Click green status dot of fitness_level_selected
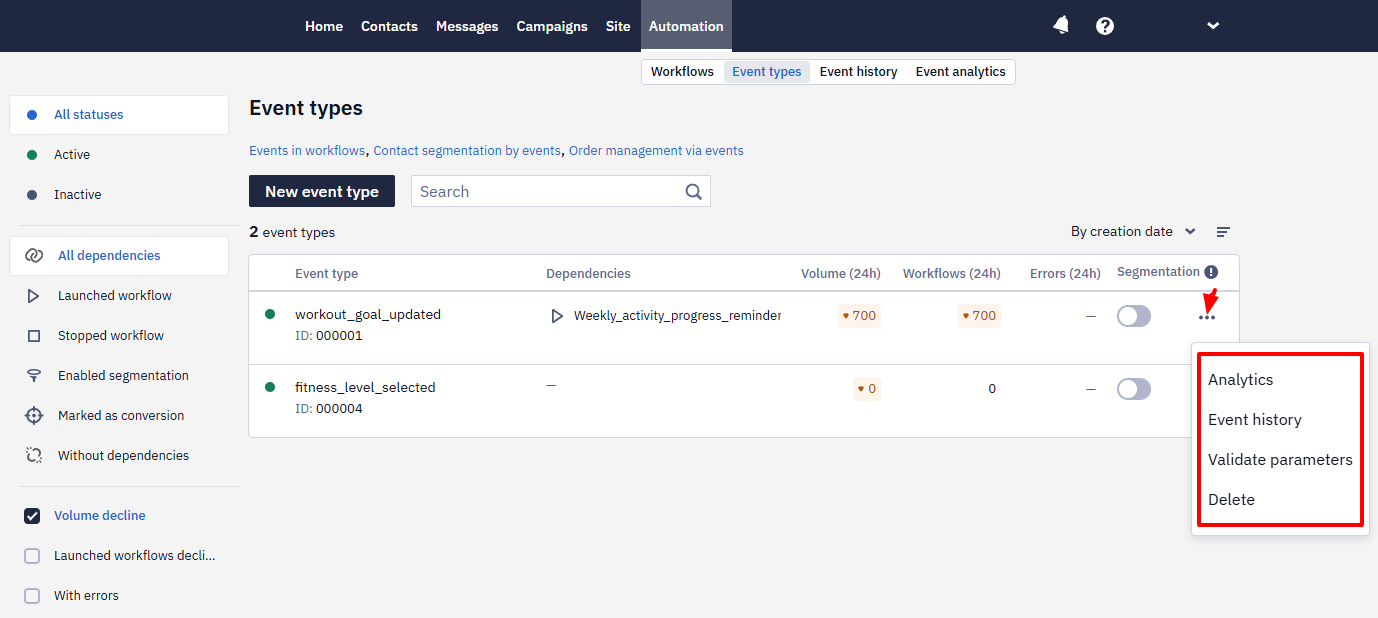The image size is (1378, 618). click(x=270, y=387)
